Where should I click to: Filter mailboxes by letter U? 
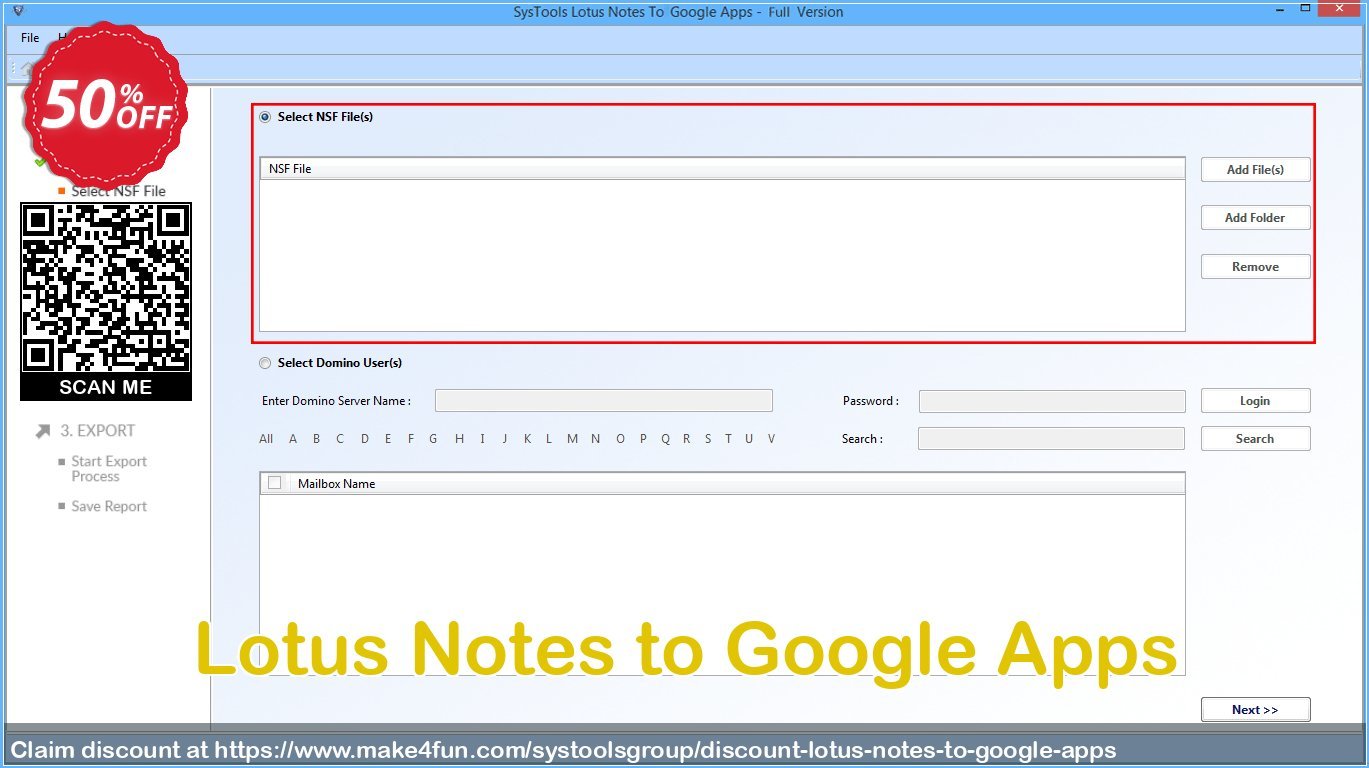coord(749,439)
